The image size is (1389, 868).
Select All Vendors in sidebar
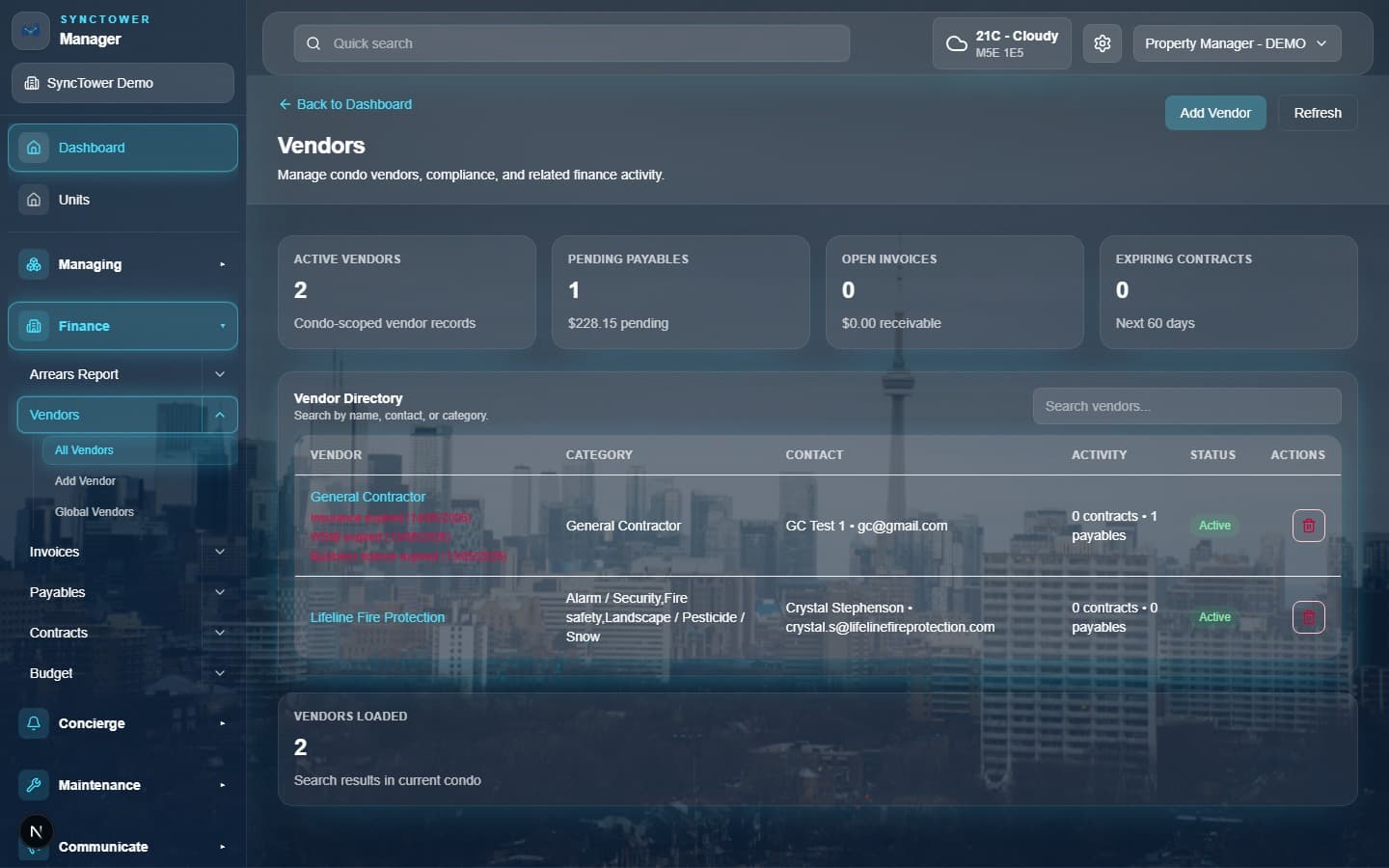coord(139,450)
